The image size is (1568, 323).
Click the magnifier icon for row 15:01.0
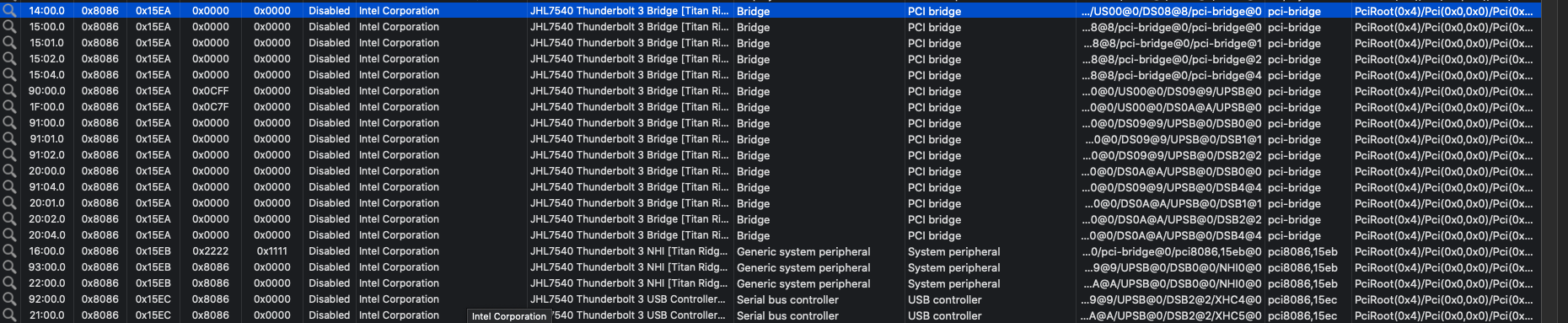coord(9,43)
